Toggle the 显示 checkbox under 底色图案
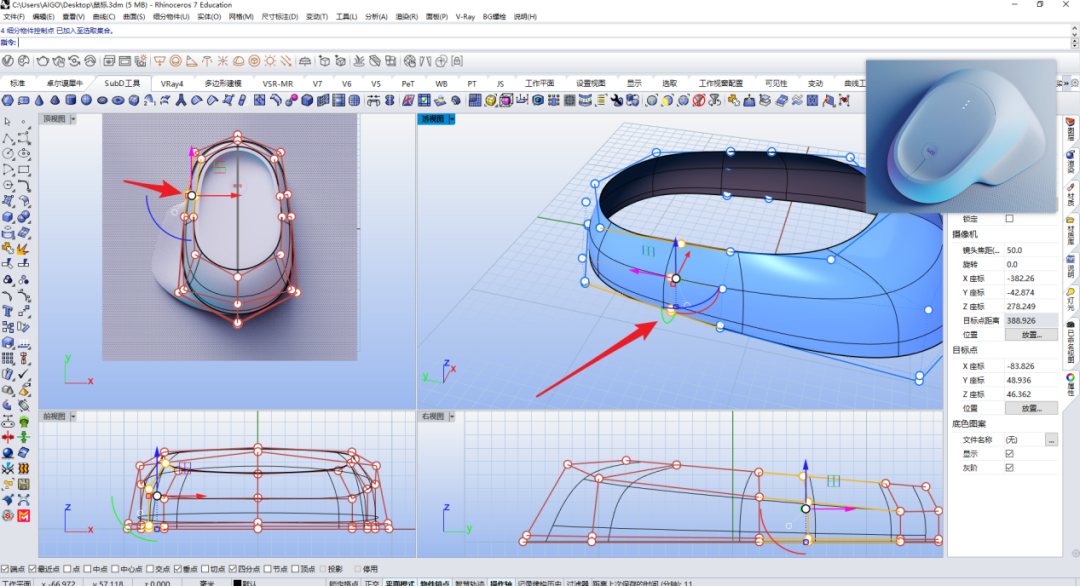The width and height of the screenshot is (1080, 586). pyautogui.click(x=1009, y=453)
